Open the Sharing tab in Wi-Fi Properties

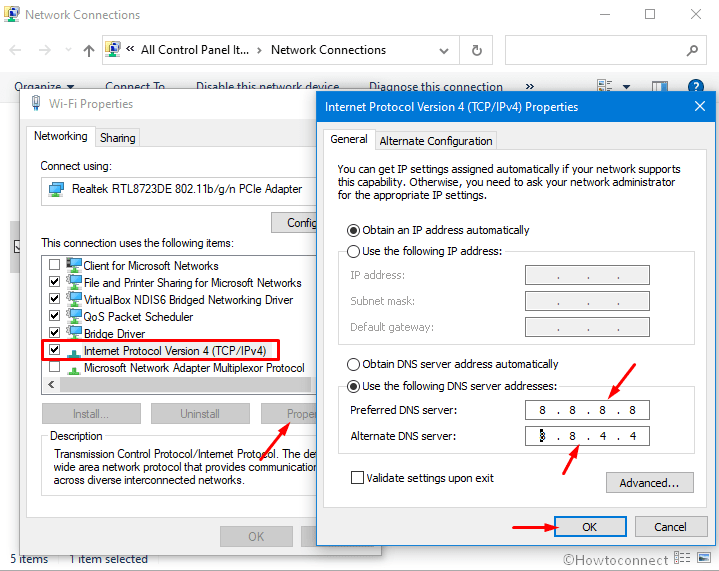(x=117, y=138)
